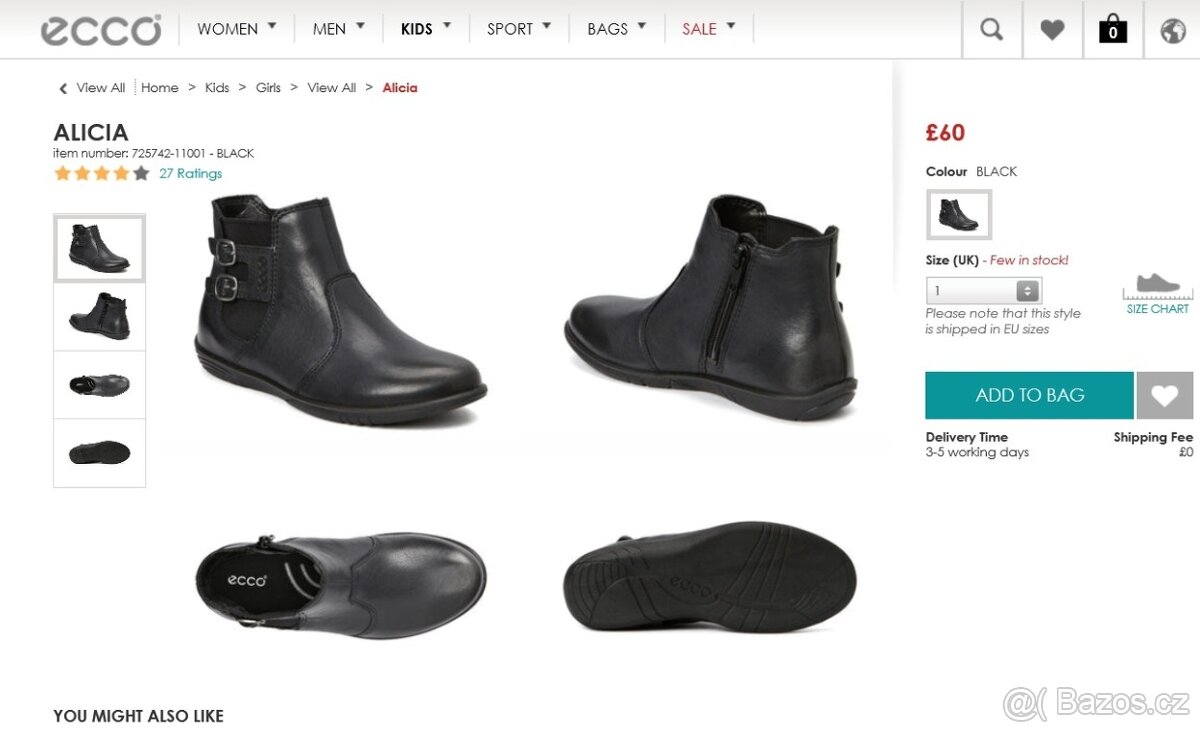Click the globe region icon
Screen dimensions: 1200x732
[x=1172, y=30]
